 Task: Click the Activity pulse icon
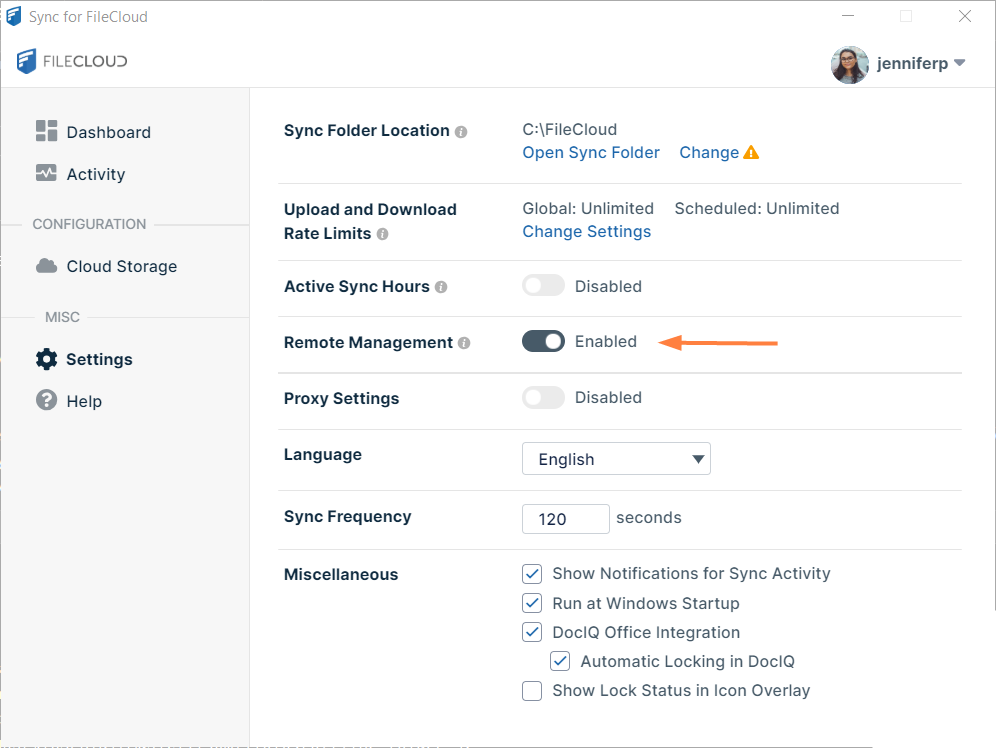point(46,173)
